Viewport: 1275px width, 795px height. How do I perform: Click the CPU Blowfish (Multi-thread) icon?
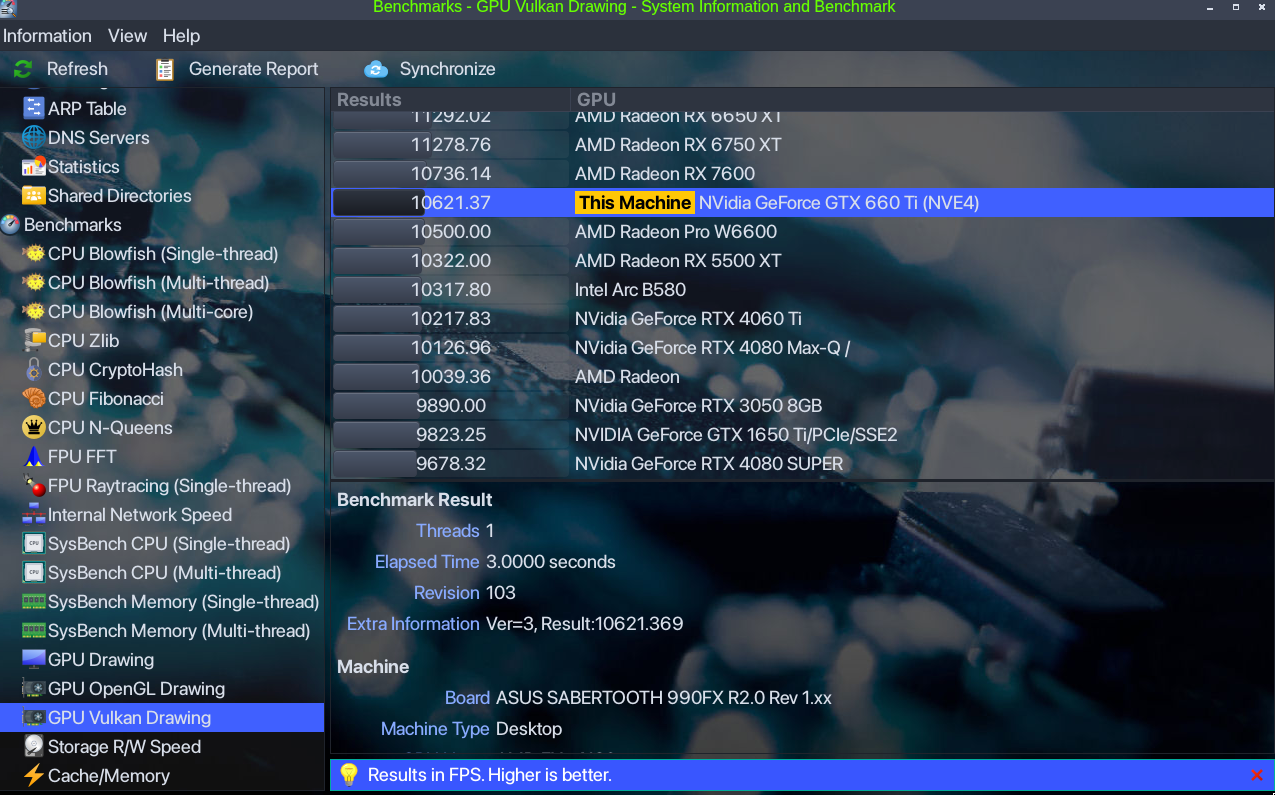coord(34,282)
